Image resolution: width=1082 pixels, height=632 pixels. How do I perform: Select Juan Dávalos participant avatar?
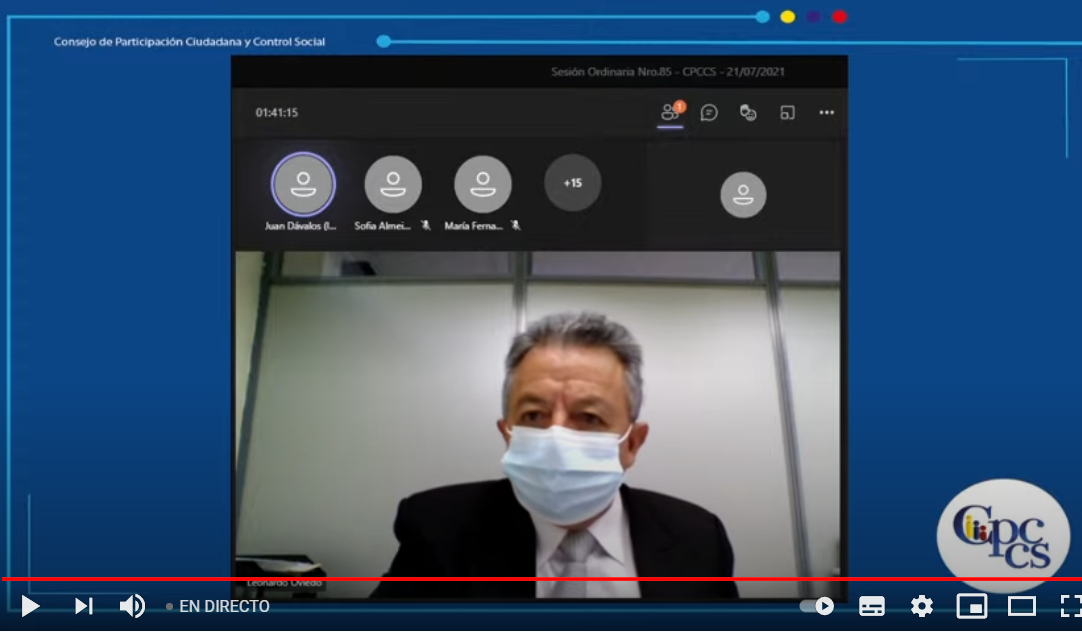304,184
